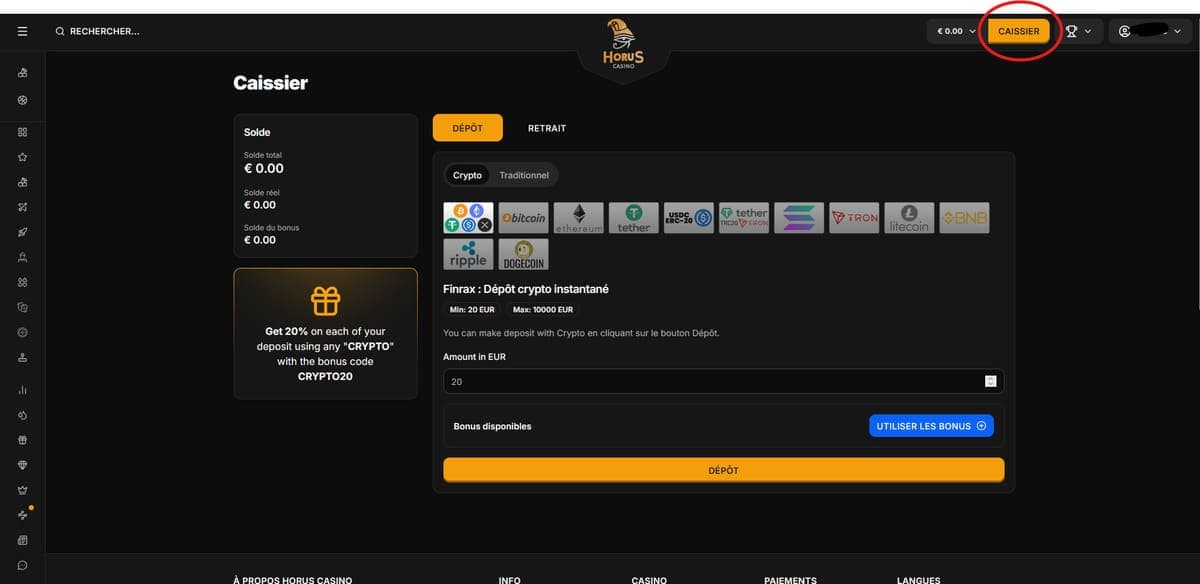The image size is (1200, 584).
Task: Switch to the Traditionnel payment toggle
Action: pyautogui.click(x=524, y=175)
